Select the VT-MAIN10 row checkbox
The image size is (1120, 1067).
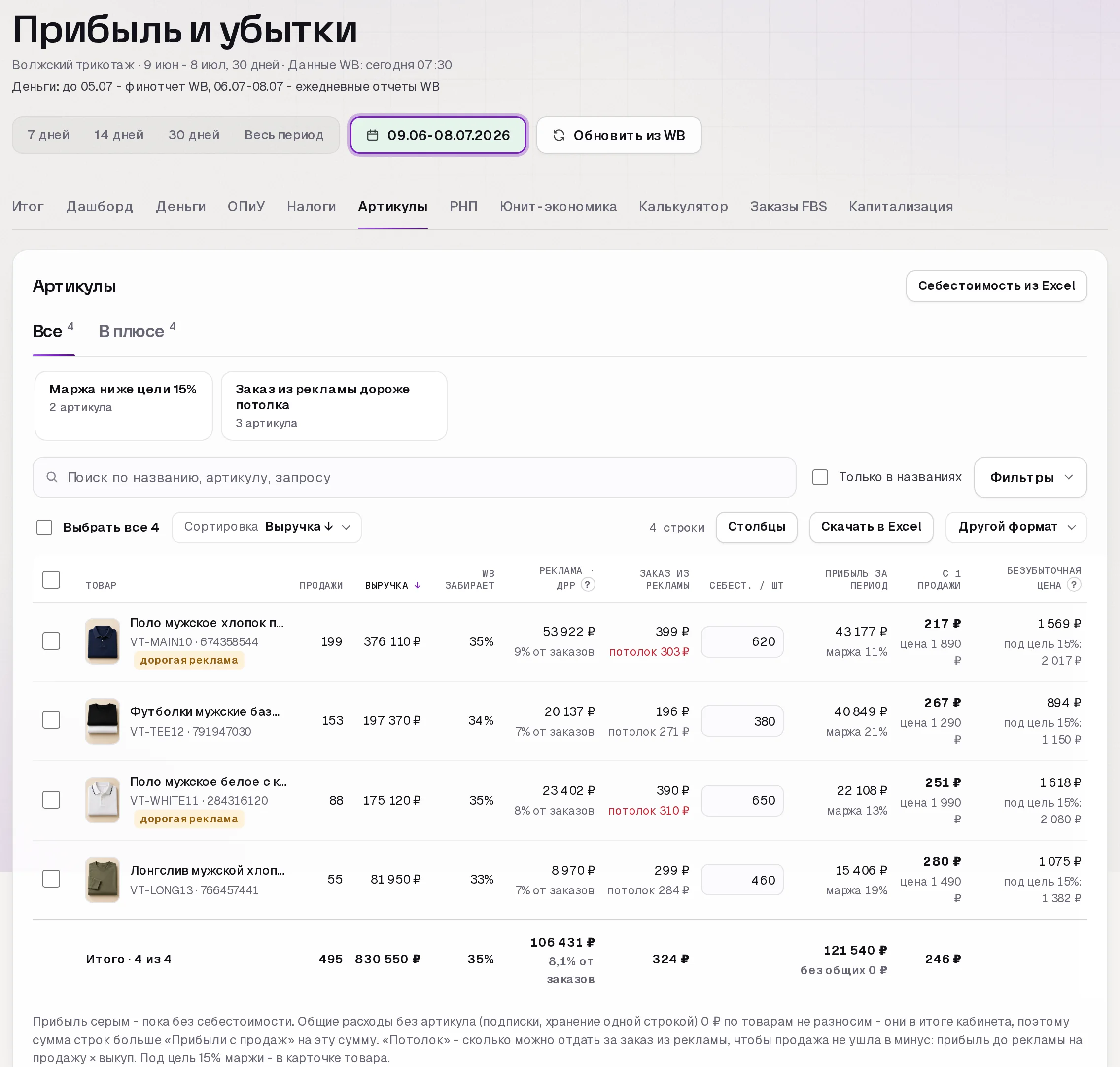coord(51,641)
